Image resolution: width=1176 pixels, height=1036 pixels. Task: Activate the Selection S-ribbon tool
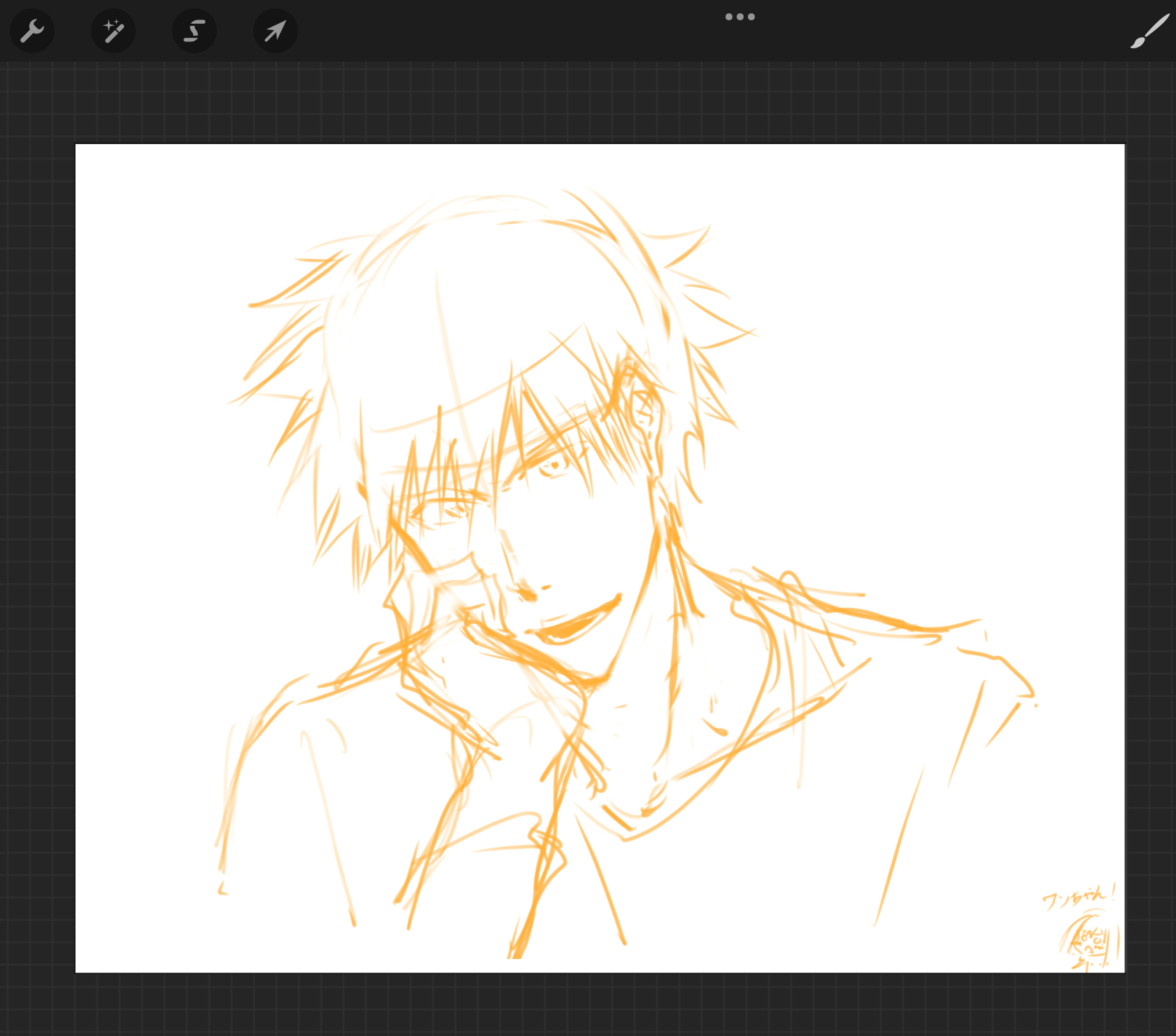[x=194, y=31]
